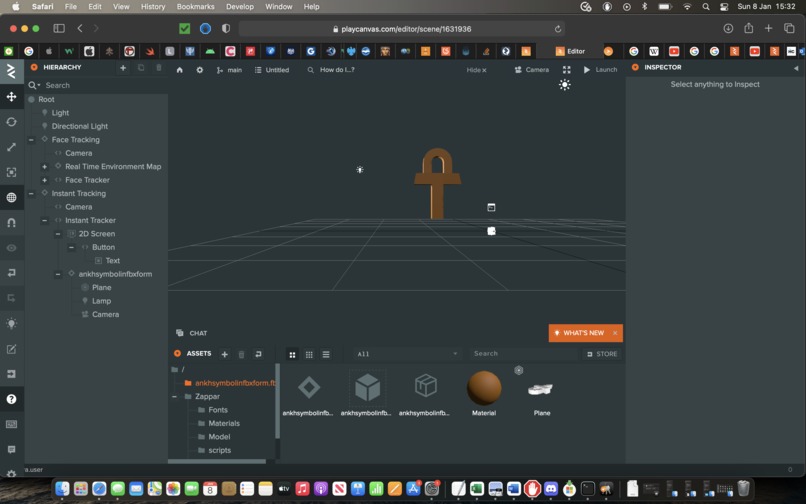806x504 pixels.
Task: Toggle snap magnet icon
Action: pos(11,223)
